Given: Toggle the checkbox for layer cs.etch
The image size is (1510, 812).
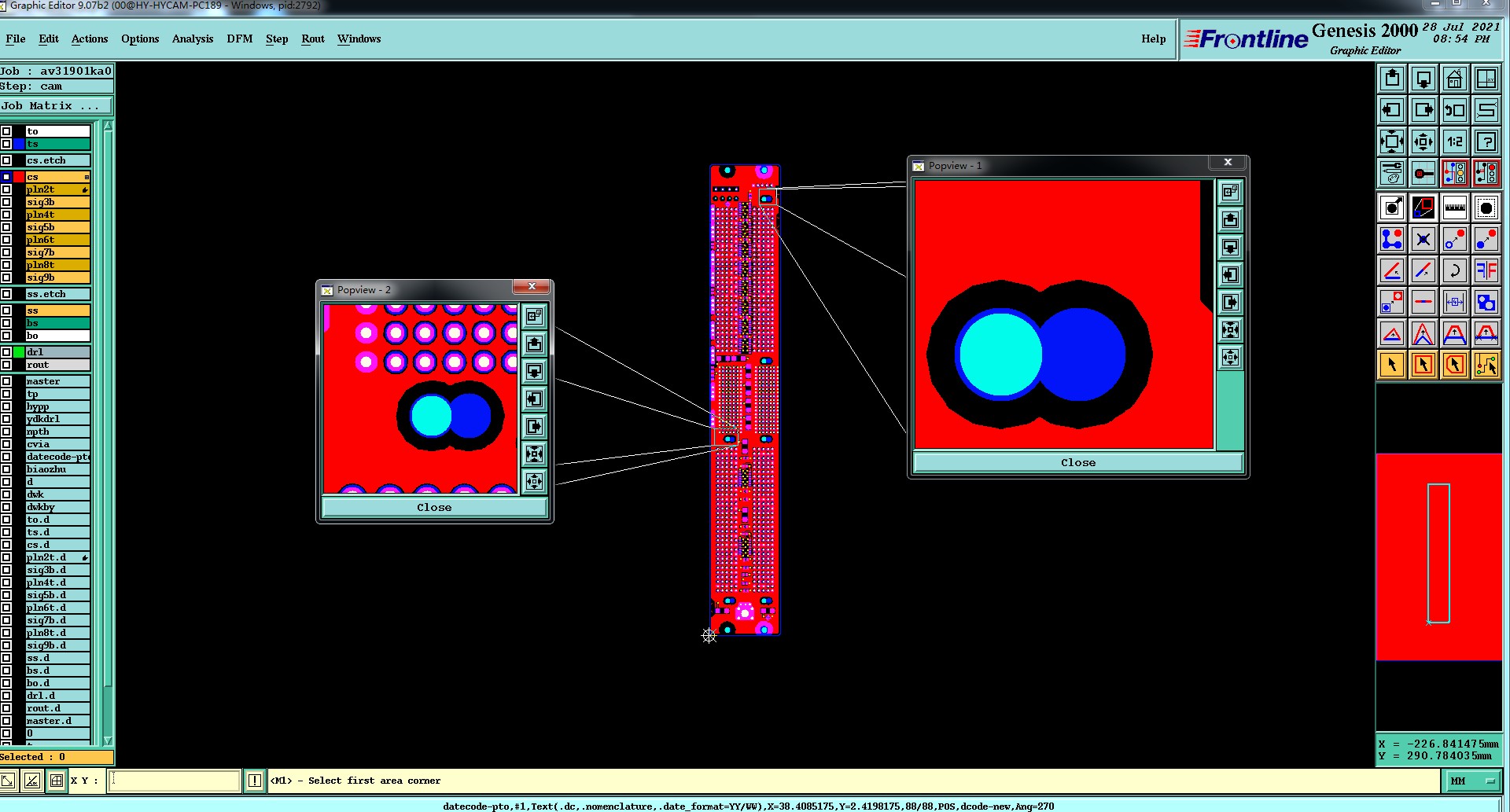Looking at the screenshot, I should [6, 160].
